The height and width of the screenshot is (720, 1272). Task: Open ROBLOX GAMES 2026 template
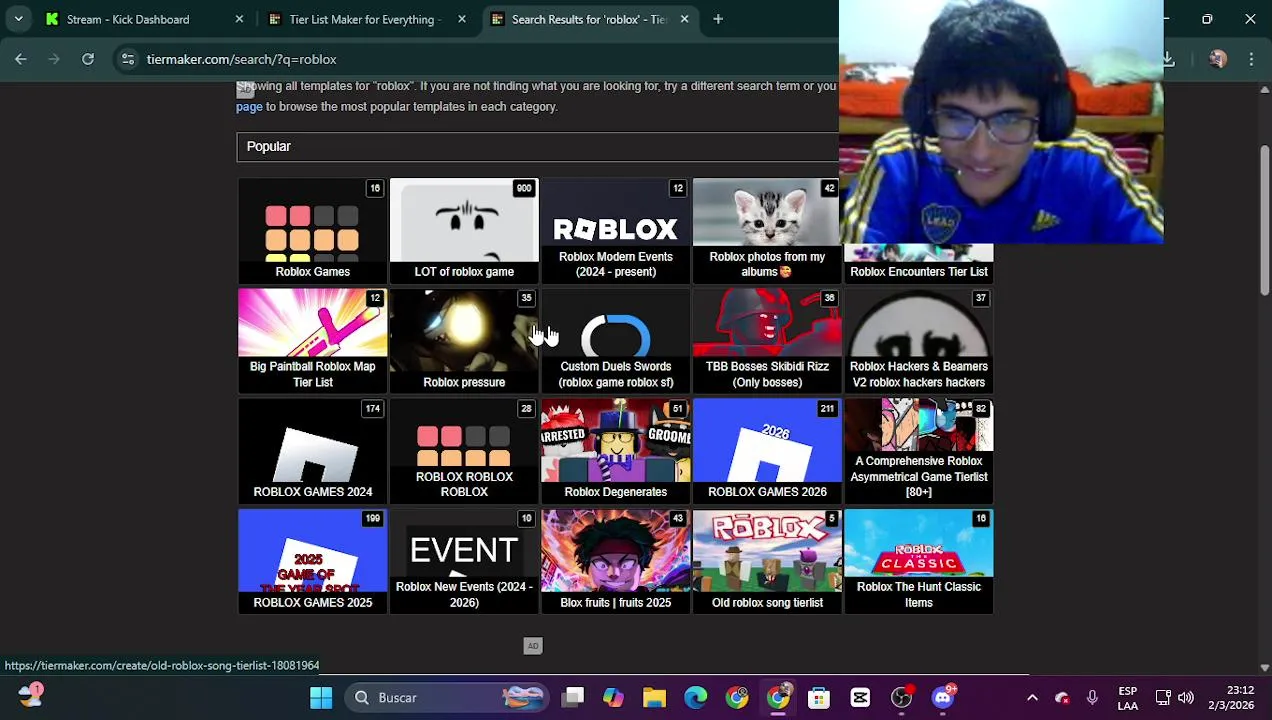coord(767,451)
